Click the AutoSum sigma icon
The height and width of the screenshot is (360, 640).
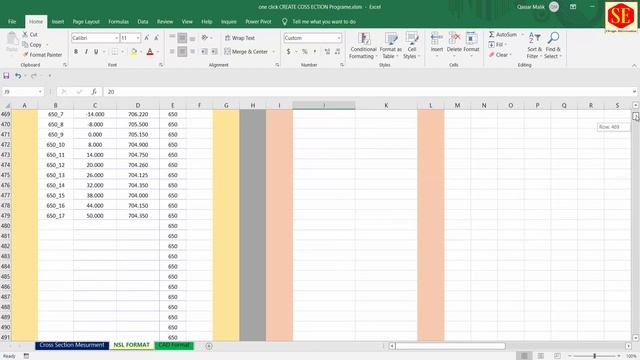click(x=491, y=34)
